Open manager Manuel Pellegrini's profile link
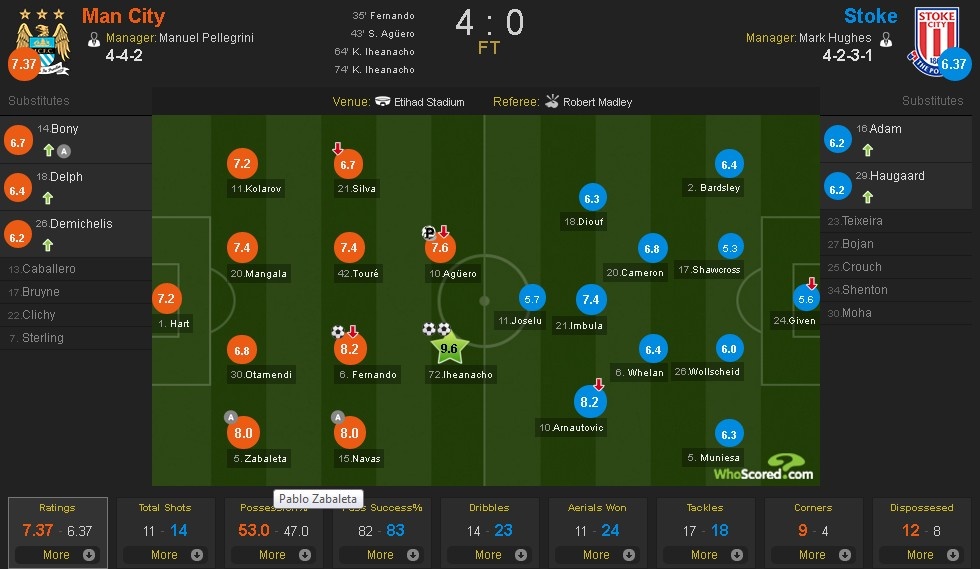 point(207,38)
